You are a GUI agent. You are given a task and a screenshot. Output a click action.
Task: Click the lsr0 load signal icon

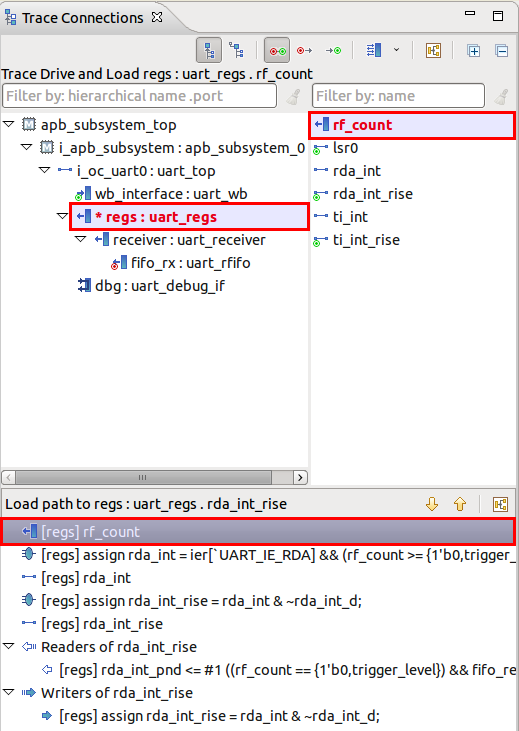click(320, 149)
